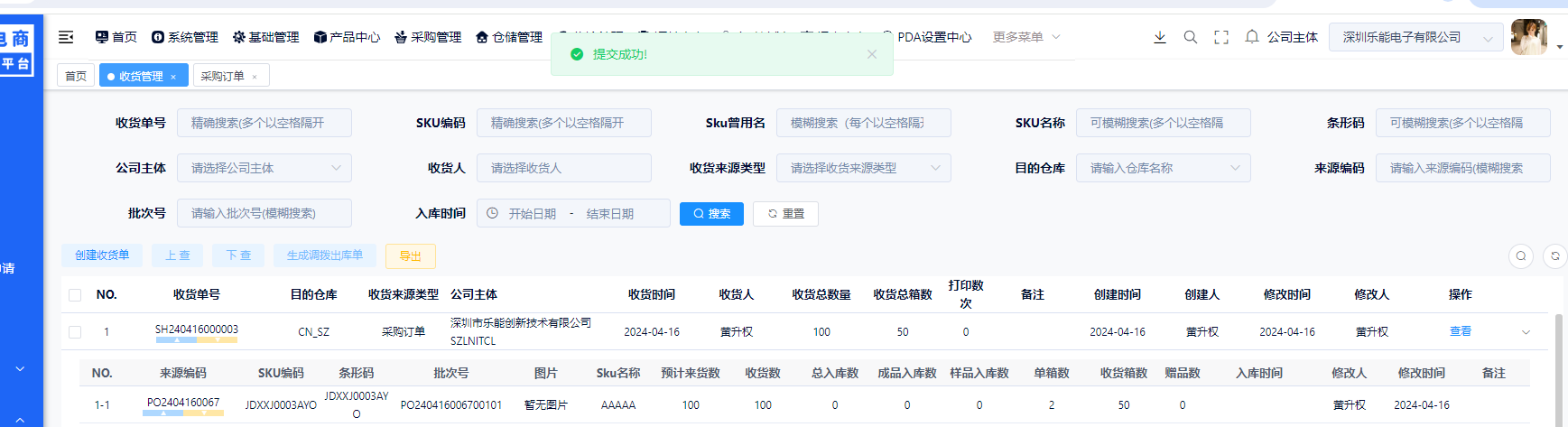
Task: Expand the receipt source type dropdown
Action: pos(864,168)
